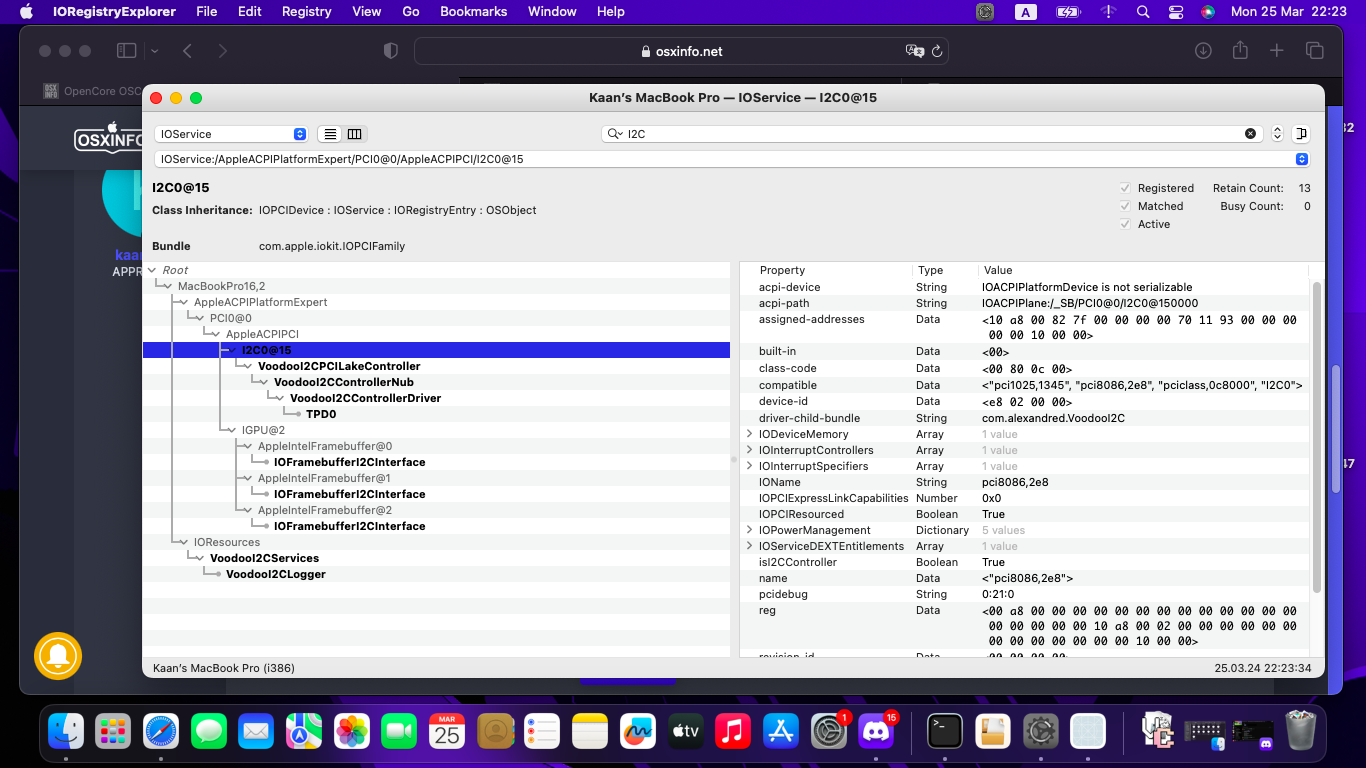This screenshot has width=1366, height=768.
Task: Expand the IOPowerManagement property row
Action: tap(750, 530)
